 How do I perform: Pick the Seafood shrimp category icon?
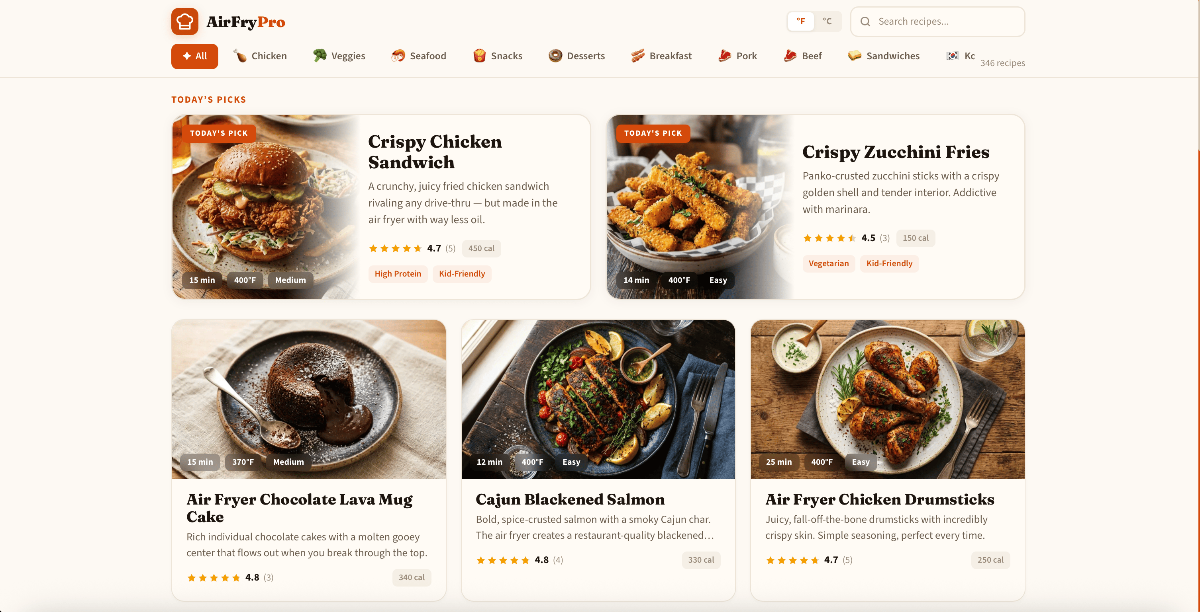pos(398,56)
